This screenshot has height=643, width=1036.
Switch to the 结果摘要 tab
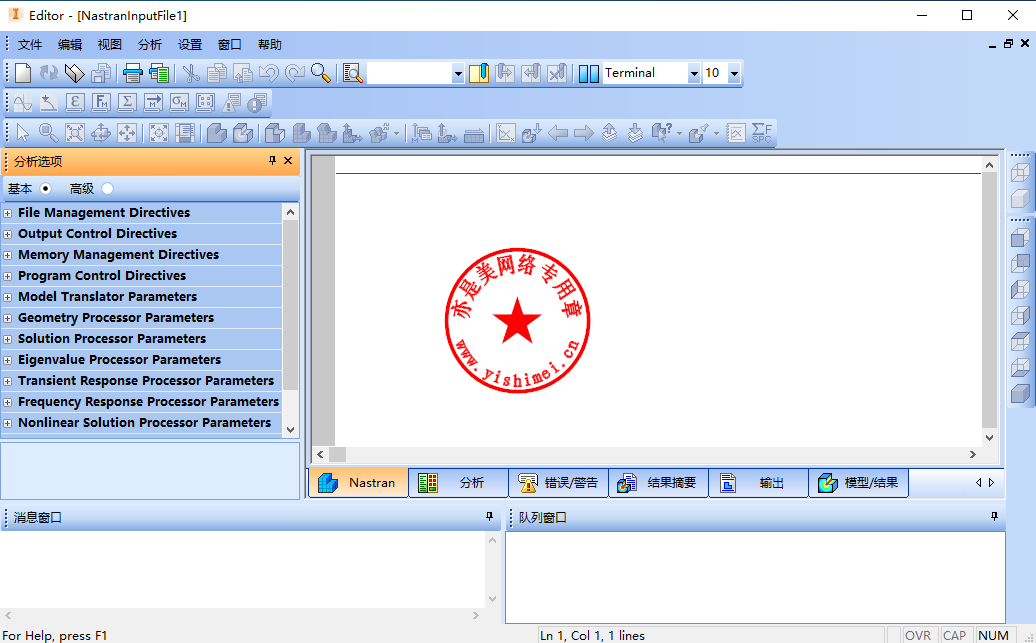[x=659, y=483]
